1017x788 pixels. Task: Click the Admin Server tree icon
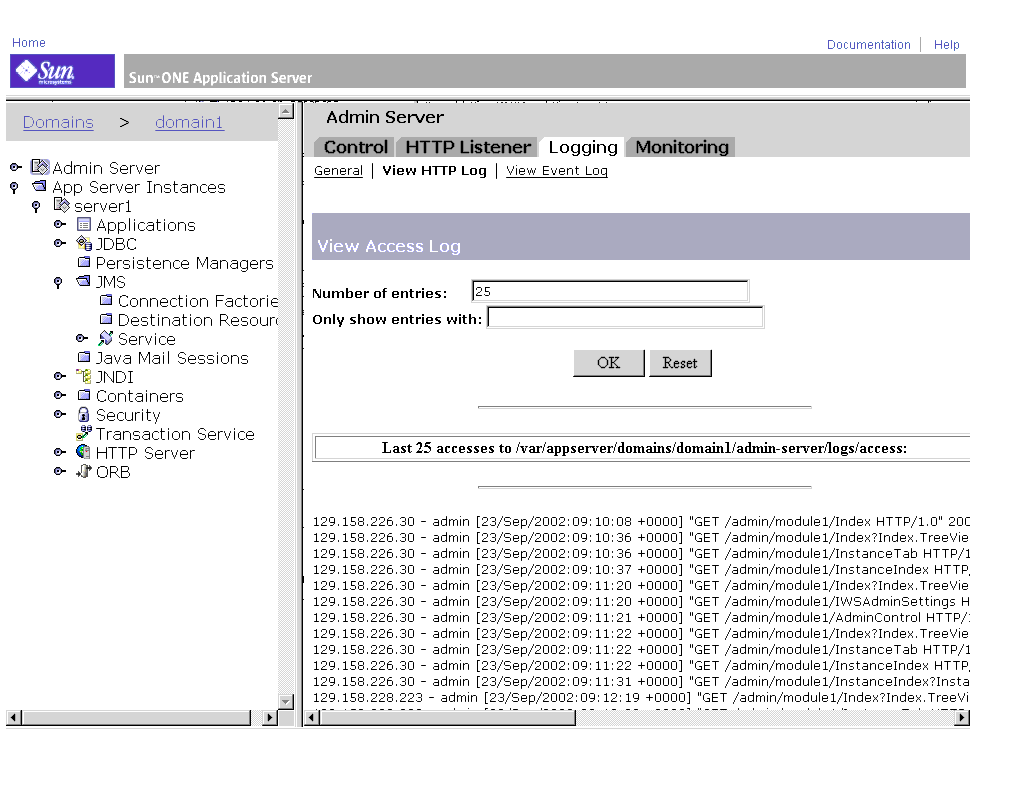click(40, 167)
